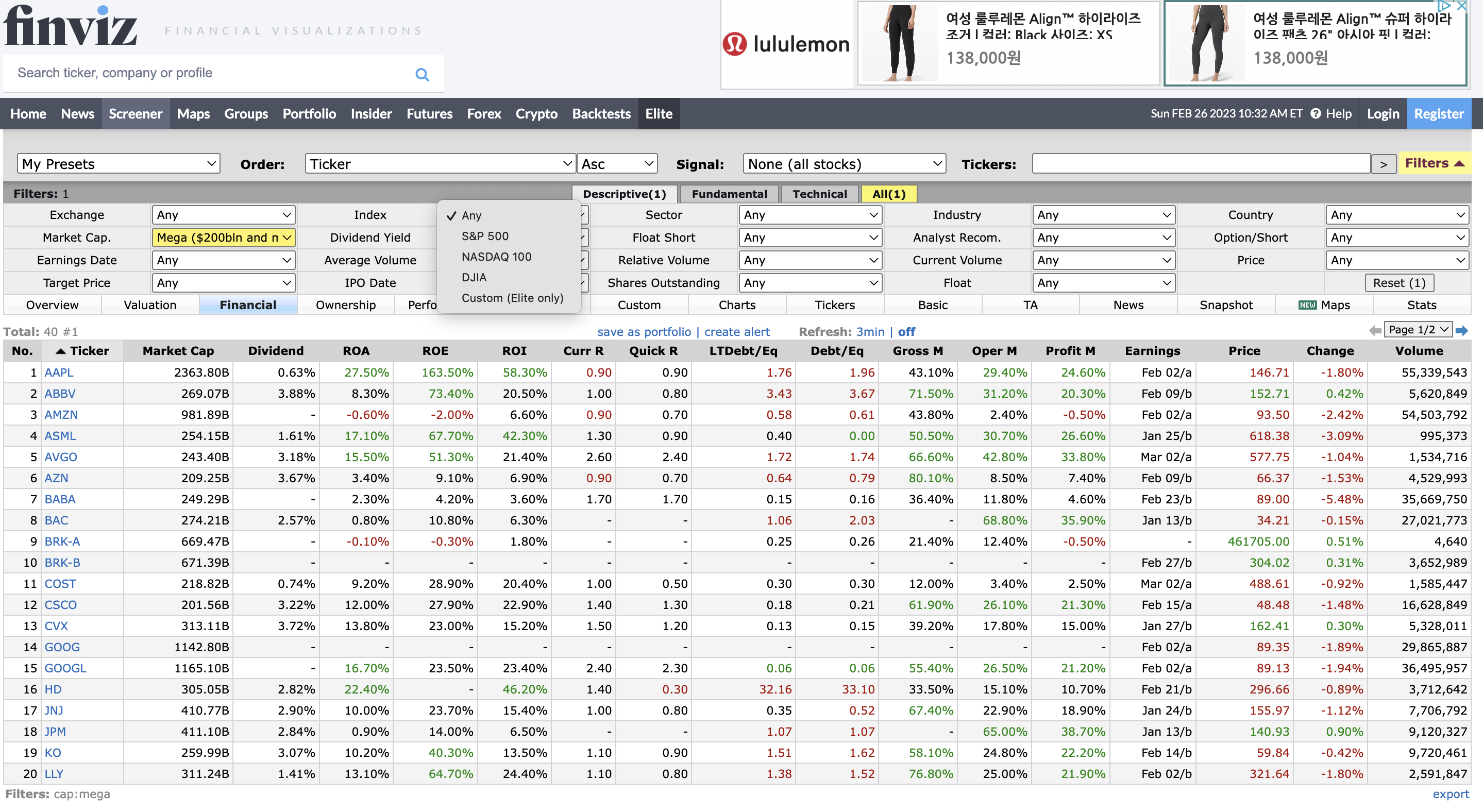1483x812 pixels.
Task: Turn refresh off
Action: (x=906, y=331)
